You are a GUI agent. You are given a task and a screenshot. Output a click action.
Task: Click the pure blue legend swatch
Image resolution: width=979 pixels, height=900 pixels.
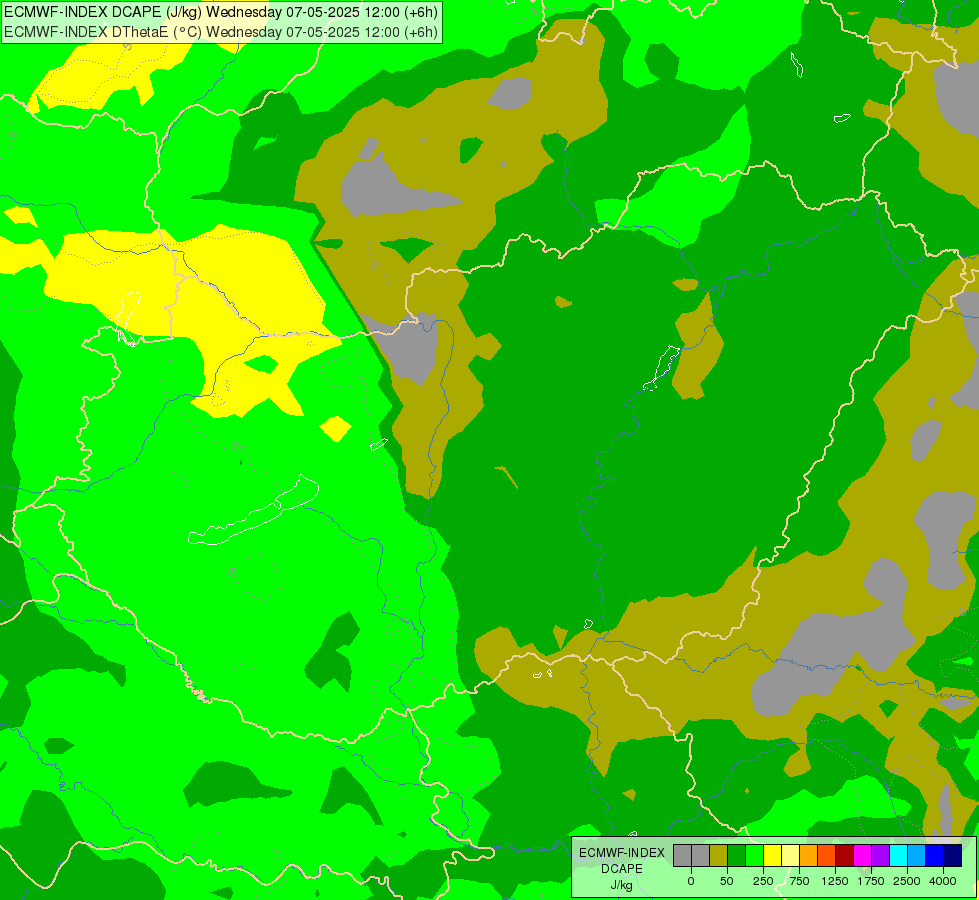pos(935,856)
